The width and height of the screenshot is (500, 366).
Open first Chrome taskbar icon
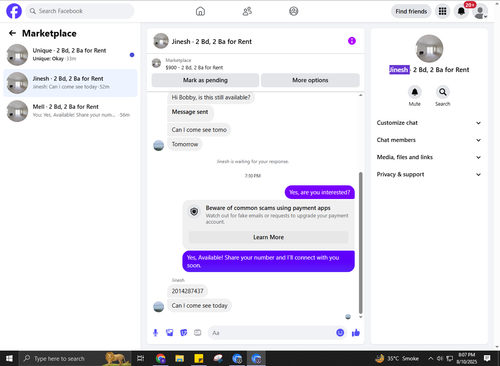click(161, 358)
